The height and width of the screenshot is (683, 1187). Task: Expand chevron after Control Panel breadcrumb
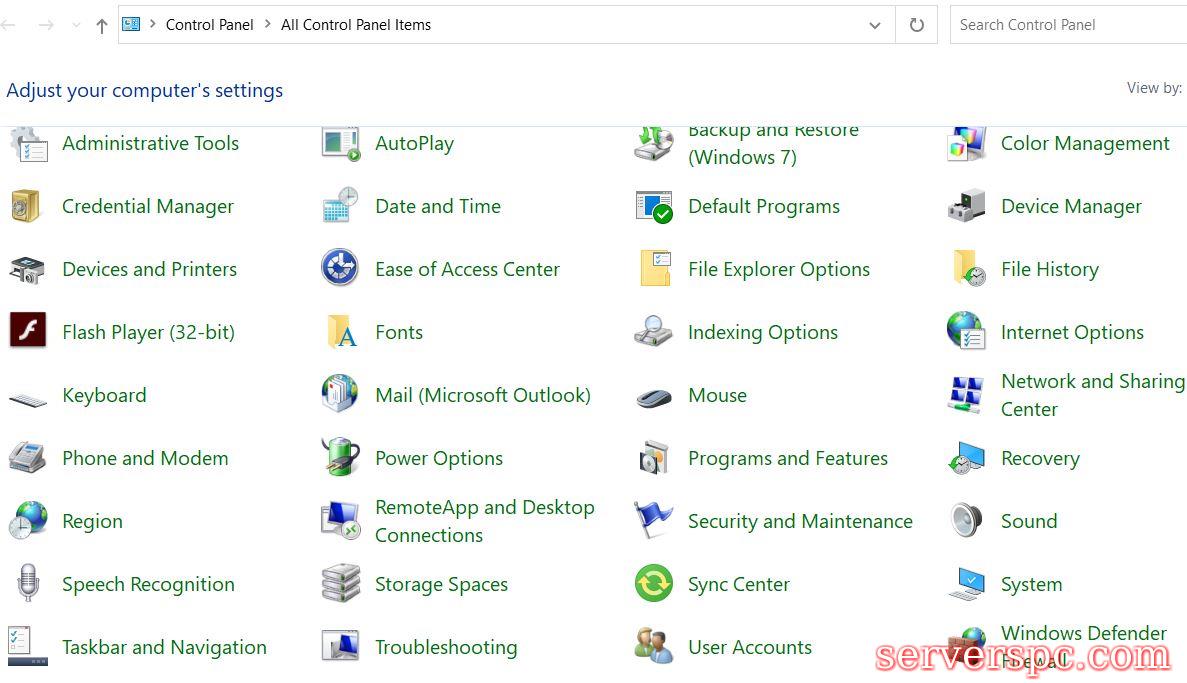tap(268, 25)
